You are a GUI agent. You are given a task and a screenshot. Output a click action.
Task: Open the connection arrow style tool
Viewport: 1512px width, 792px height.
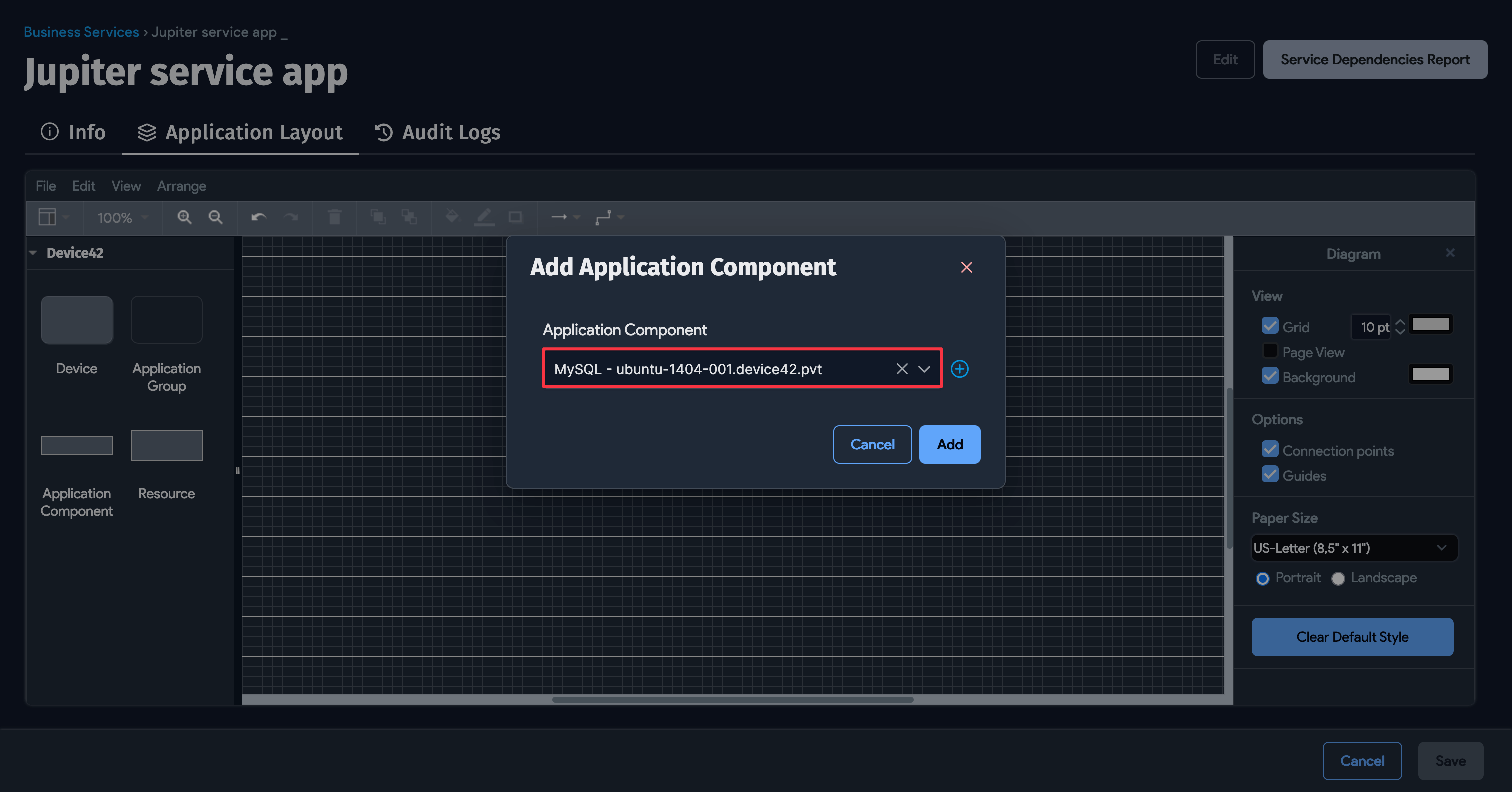566,218
